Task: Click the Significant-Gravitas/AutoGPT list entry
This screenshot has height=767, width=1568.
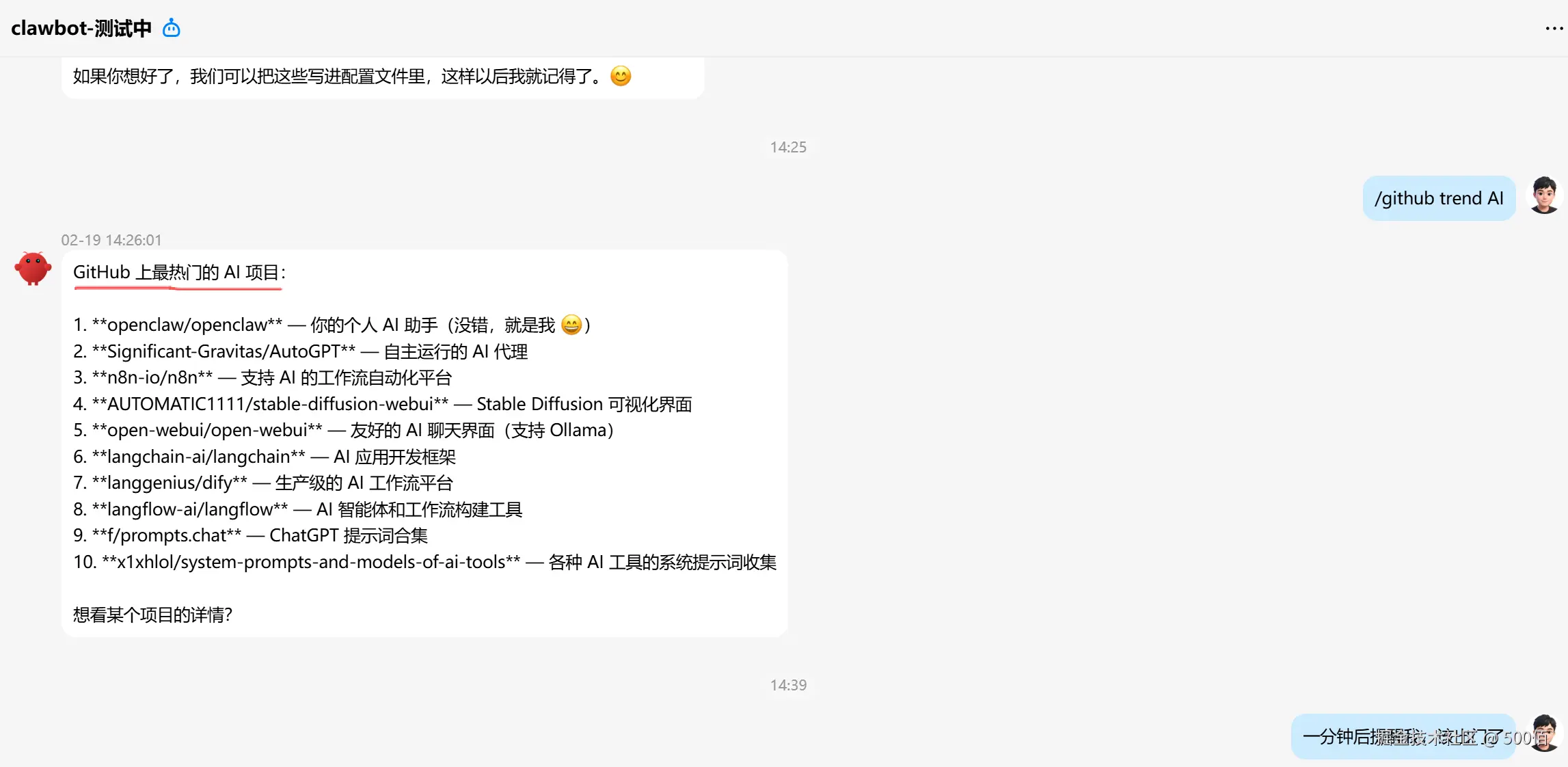Action: (x=301, y=351)
